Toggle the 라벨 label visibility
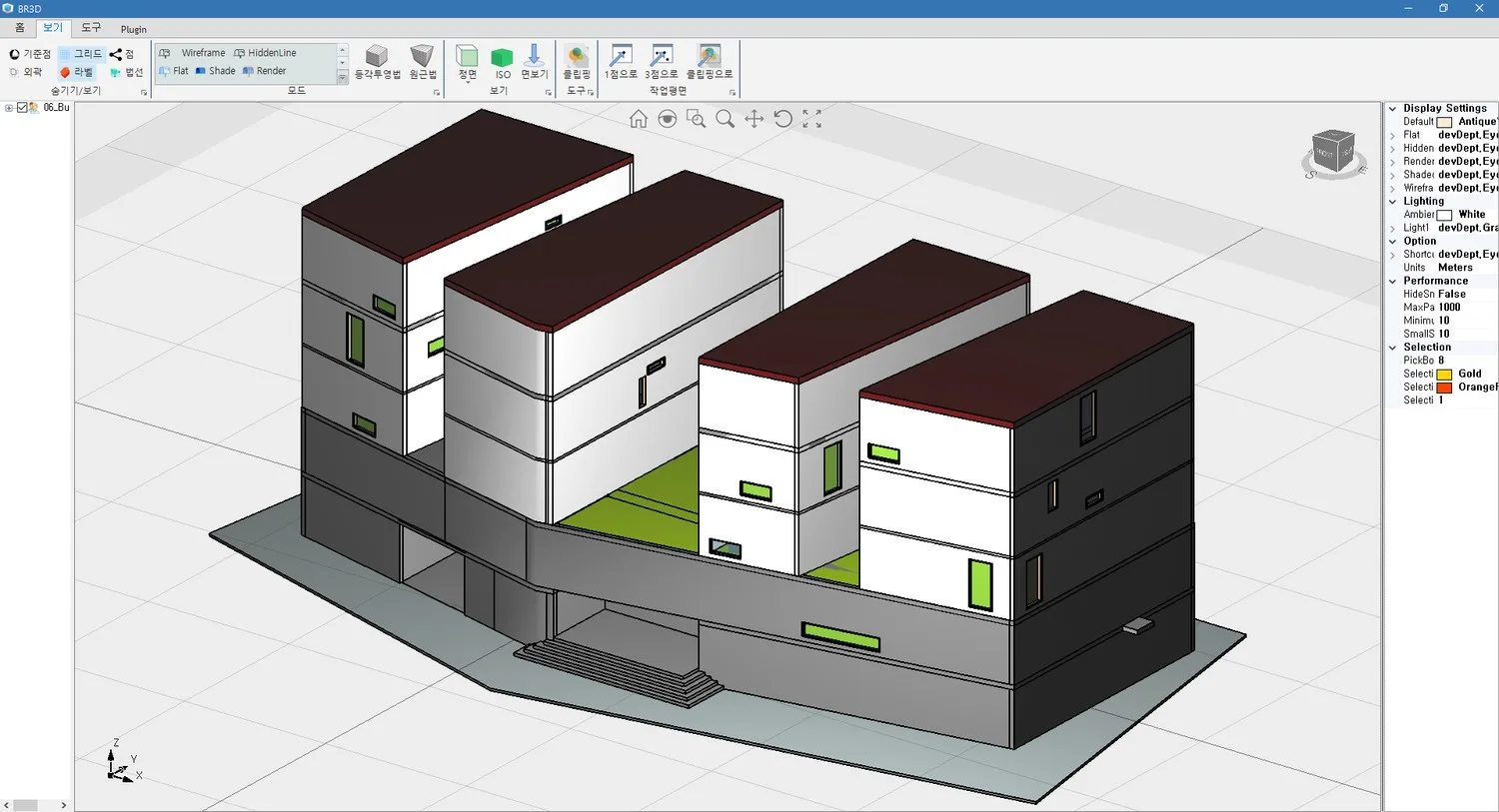1499x812 pixels. pos(76,72)
